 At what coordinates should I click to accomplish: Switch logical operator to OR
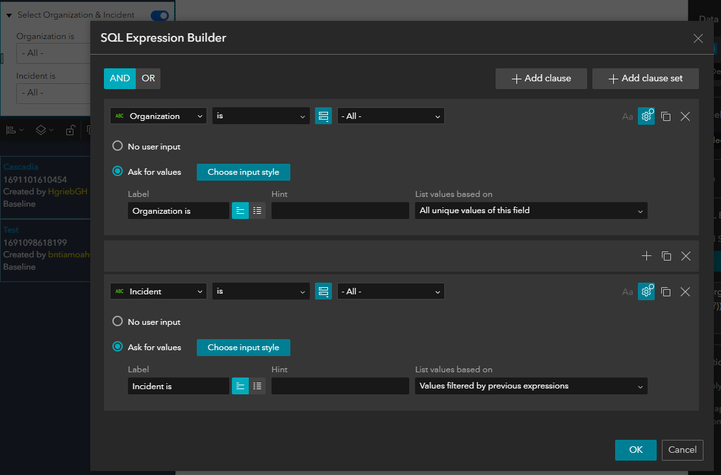[x=148, y=78]
